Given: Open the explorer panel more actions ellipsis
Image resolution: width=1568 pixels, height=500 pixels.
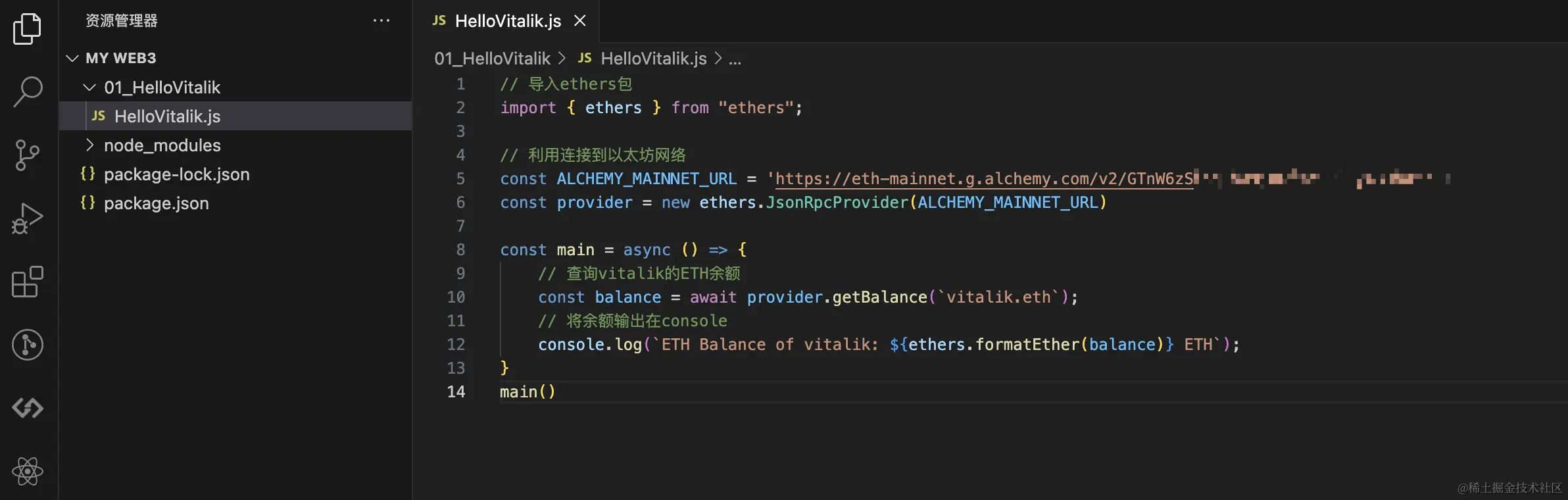Looking at the screenshot, I should (381, 21).
